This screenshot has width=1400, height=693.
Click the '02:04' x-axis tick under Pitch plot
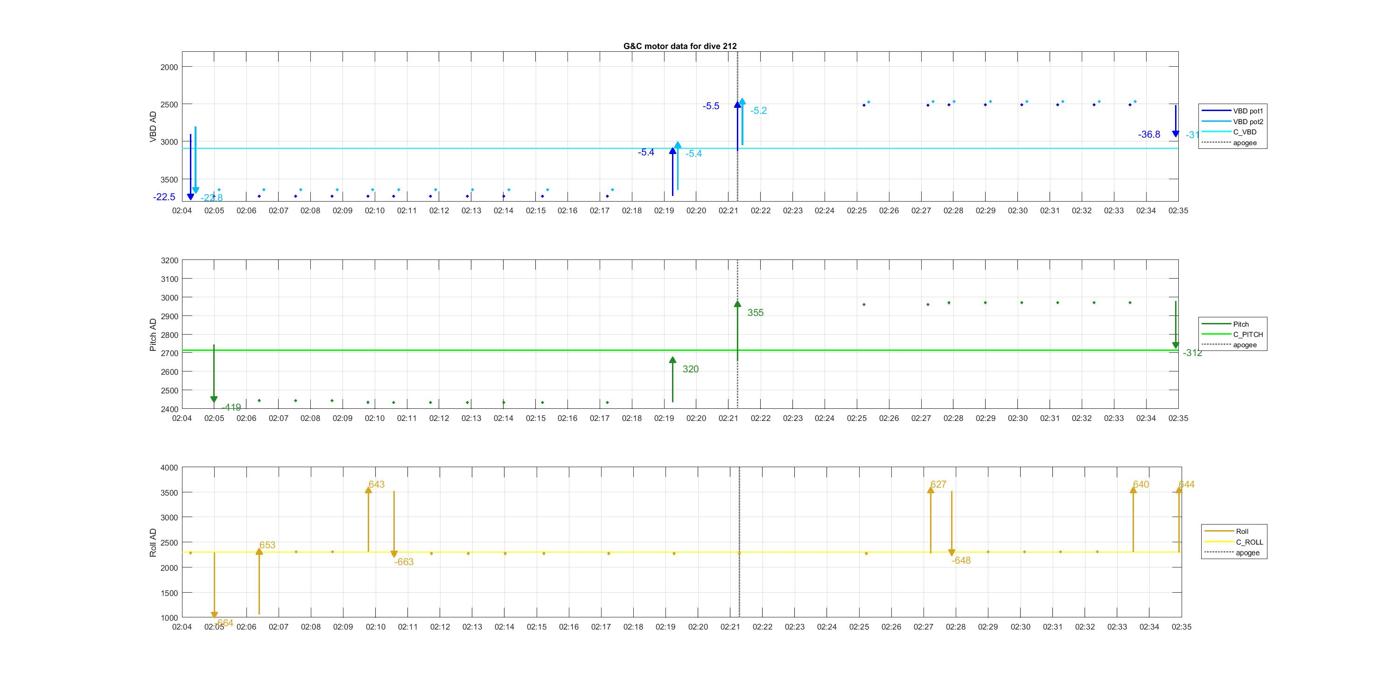tap(182, 419)
